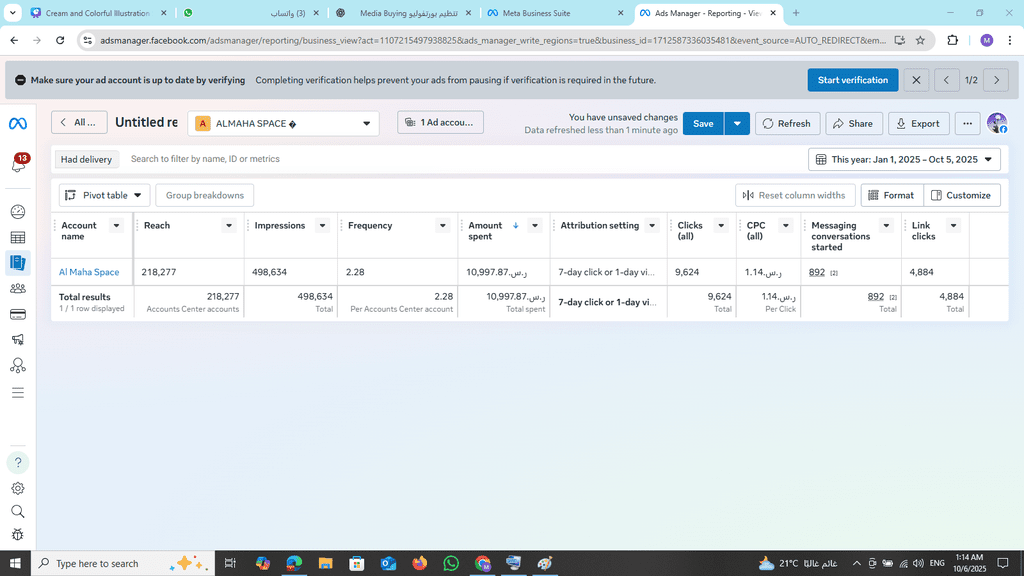Click the Start verification button

click(x=852, y=80)
